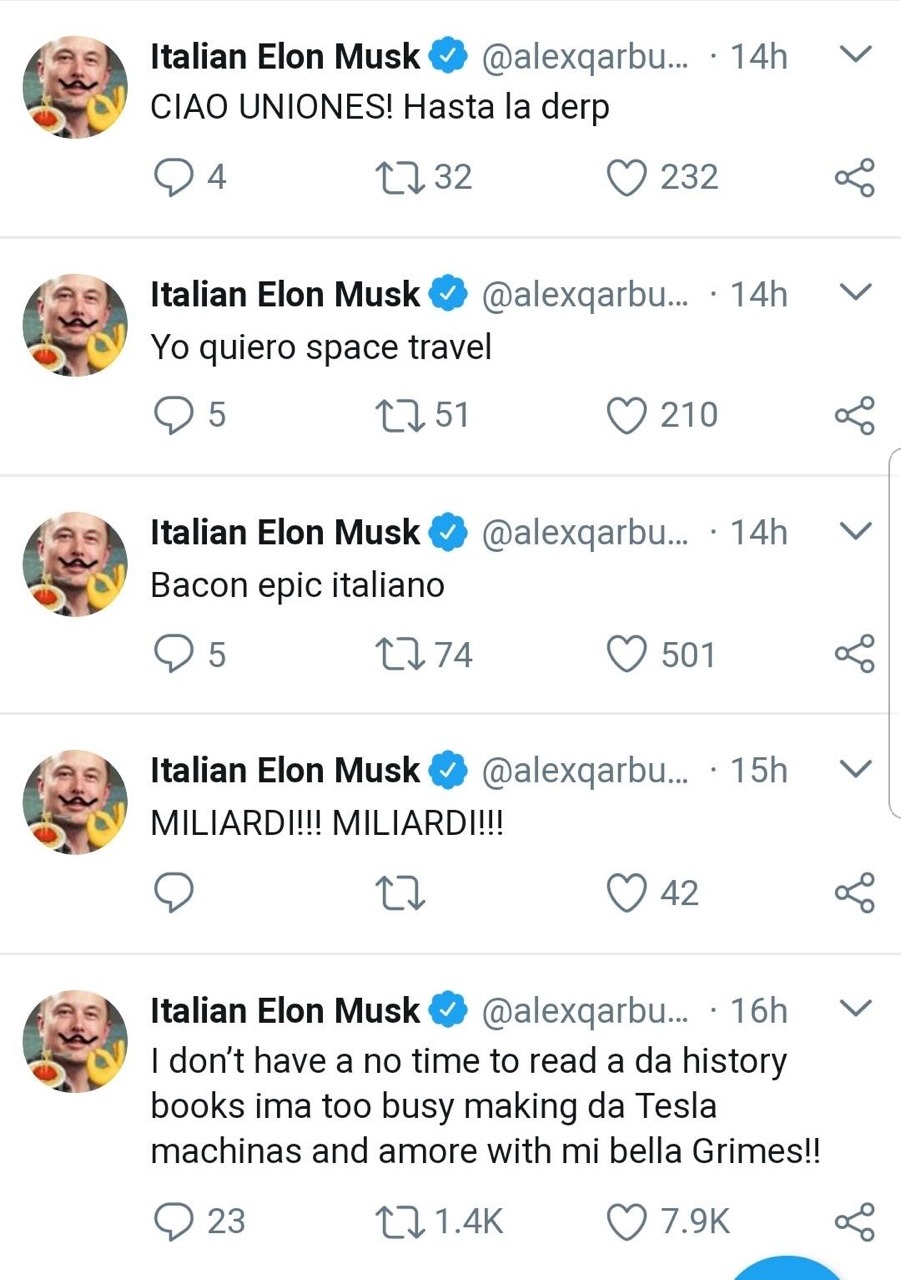
Task: Retweet the Tesla machinas tweet
Action: tap(400, 1221)
